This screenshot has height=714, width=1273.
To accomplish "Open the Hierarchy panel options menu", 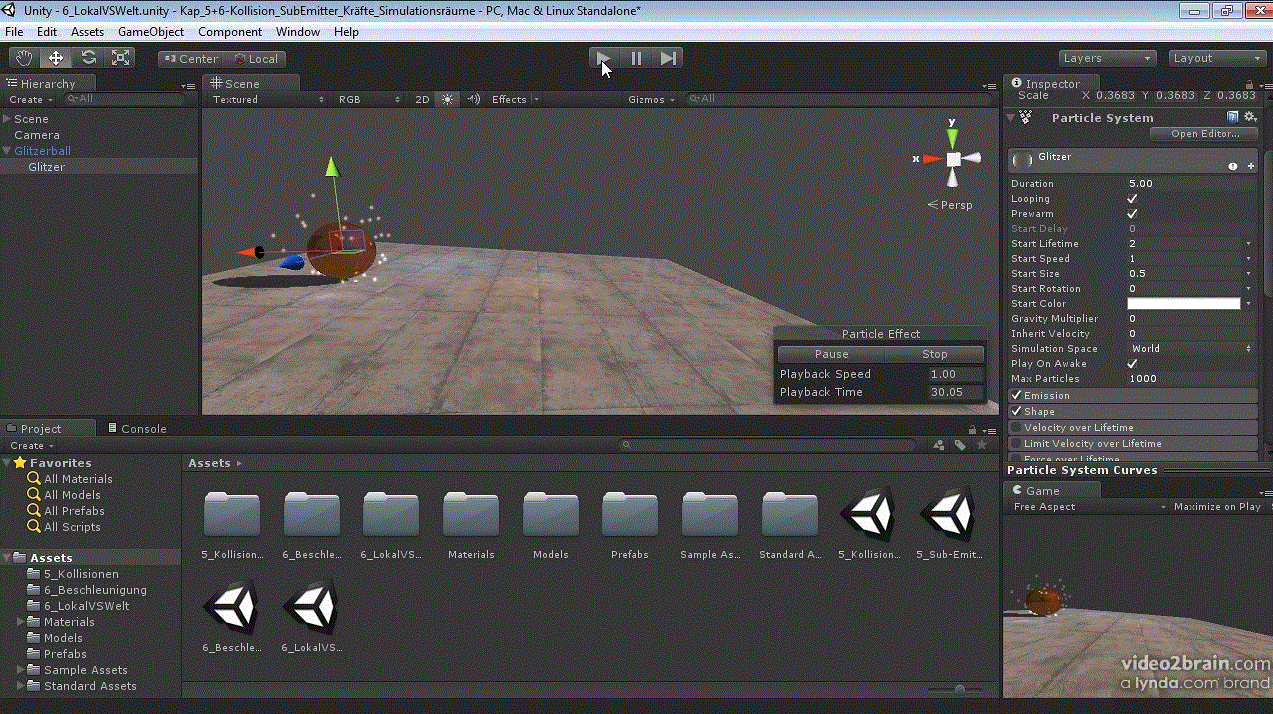I will [189, 85].
